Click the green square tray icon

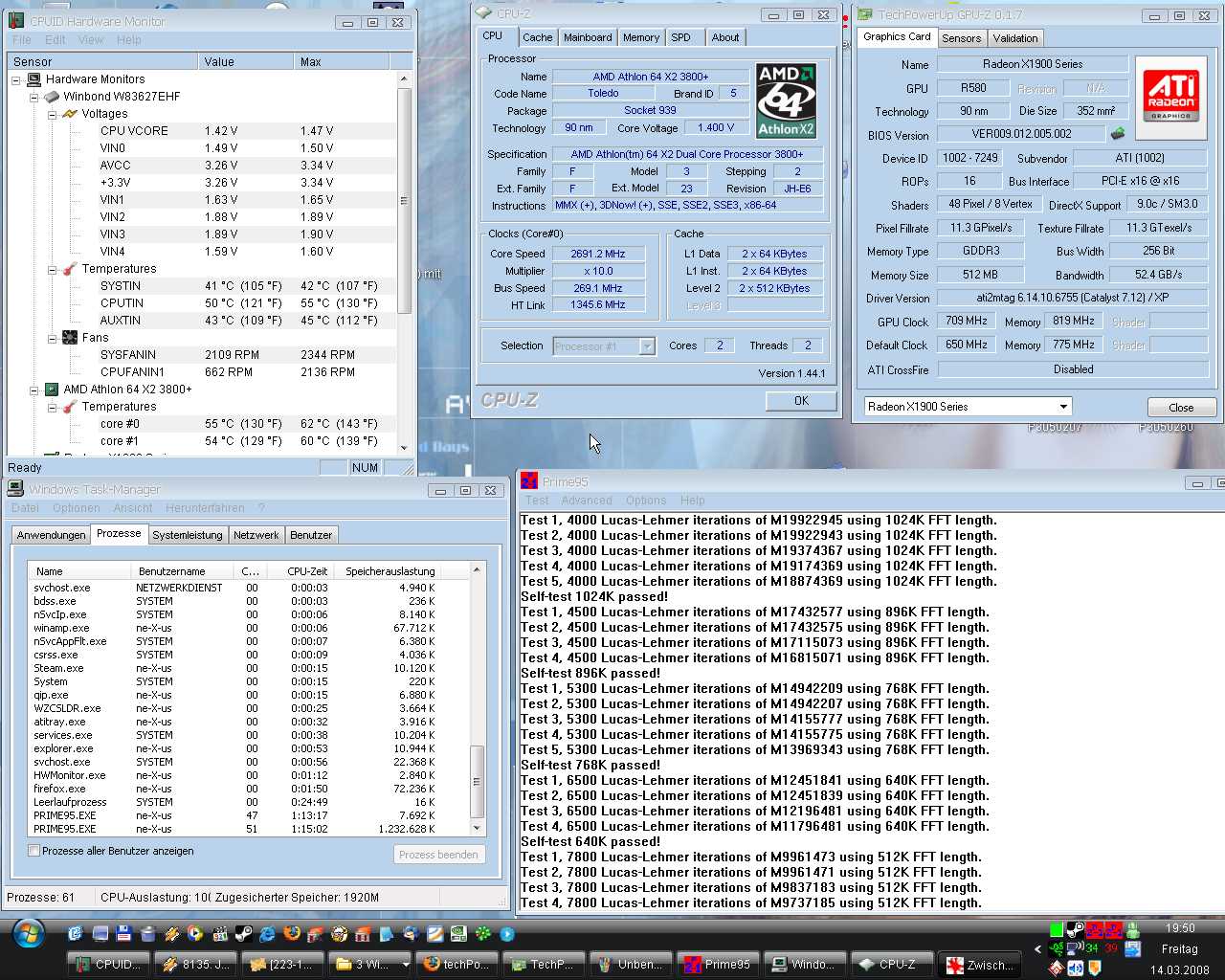click(x=1057, y=928)
